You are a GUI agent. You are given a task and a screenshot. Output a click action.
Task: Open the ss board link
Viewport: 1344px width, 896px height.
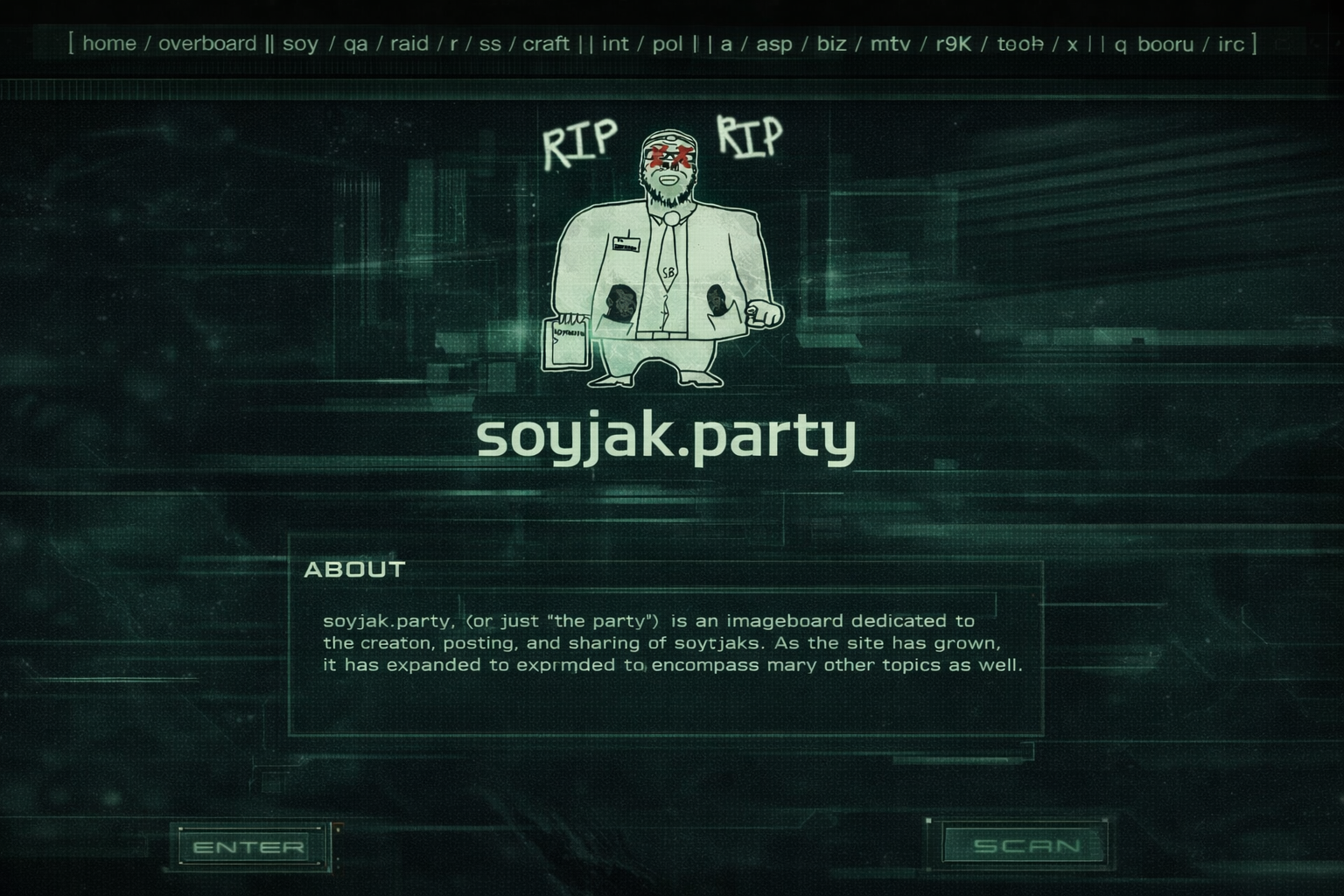click(x=490, y=45)
